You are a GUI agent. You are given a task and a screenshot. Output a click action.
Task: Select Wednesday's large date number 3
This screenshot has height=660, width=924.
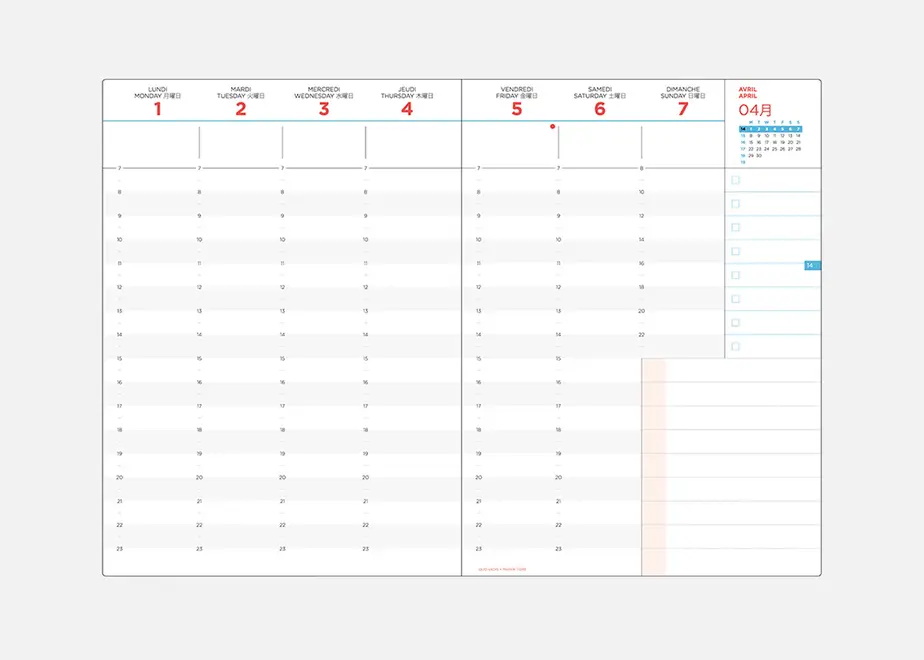pos(324,109)
